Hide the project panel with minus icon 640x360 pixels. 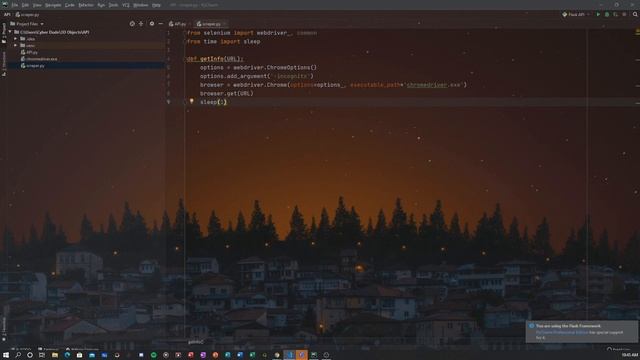[160, 24]
